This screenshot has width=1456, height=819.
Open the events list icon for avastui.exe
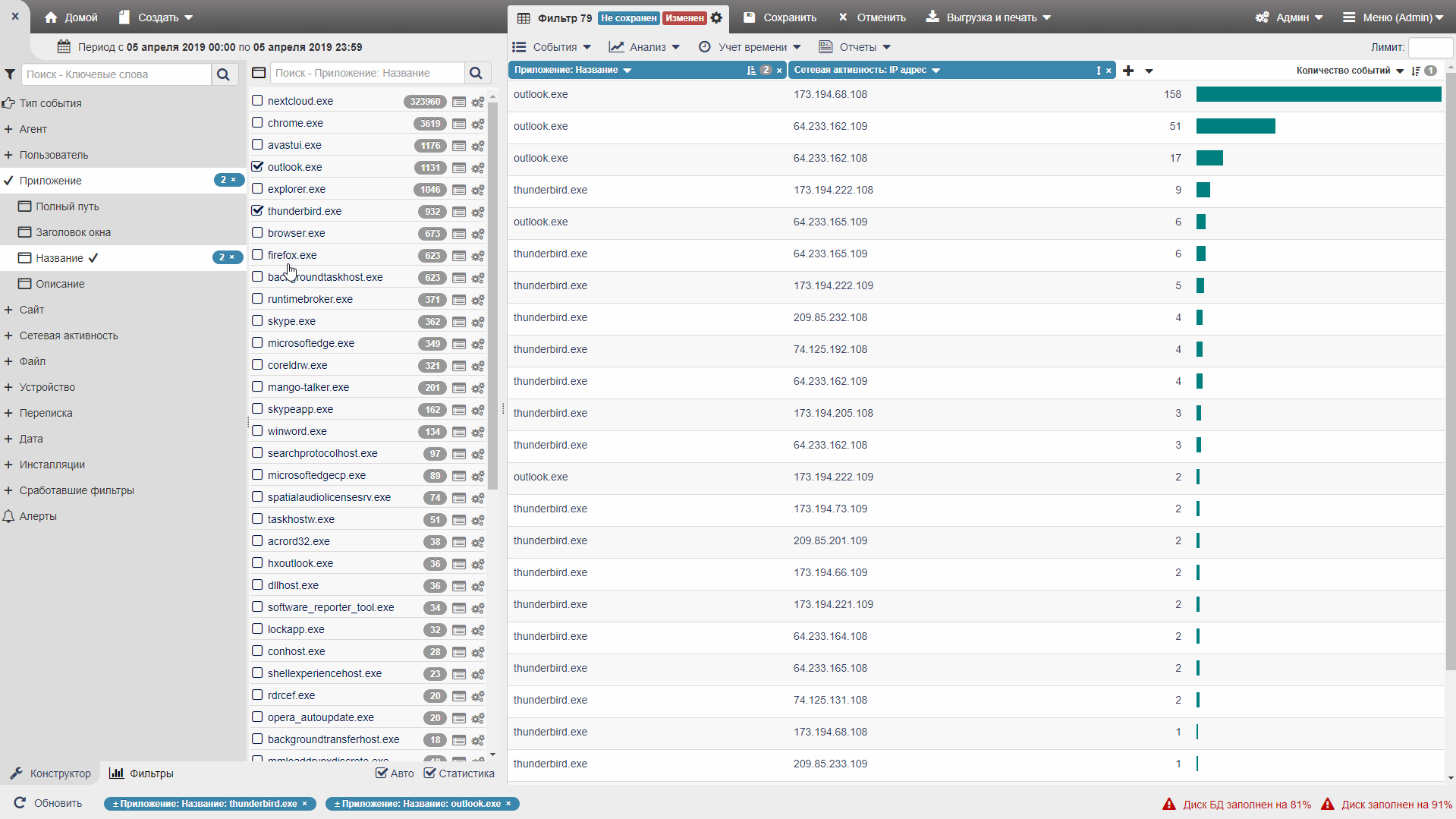click(x=459, y=146)
